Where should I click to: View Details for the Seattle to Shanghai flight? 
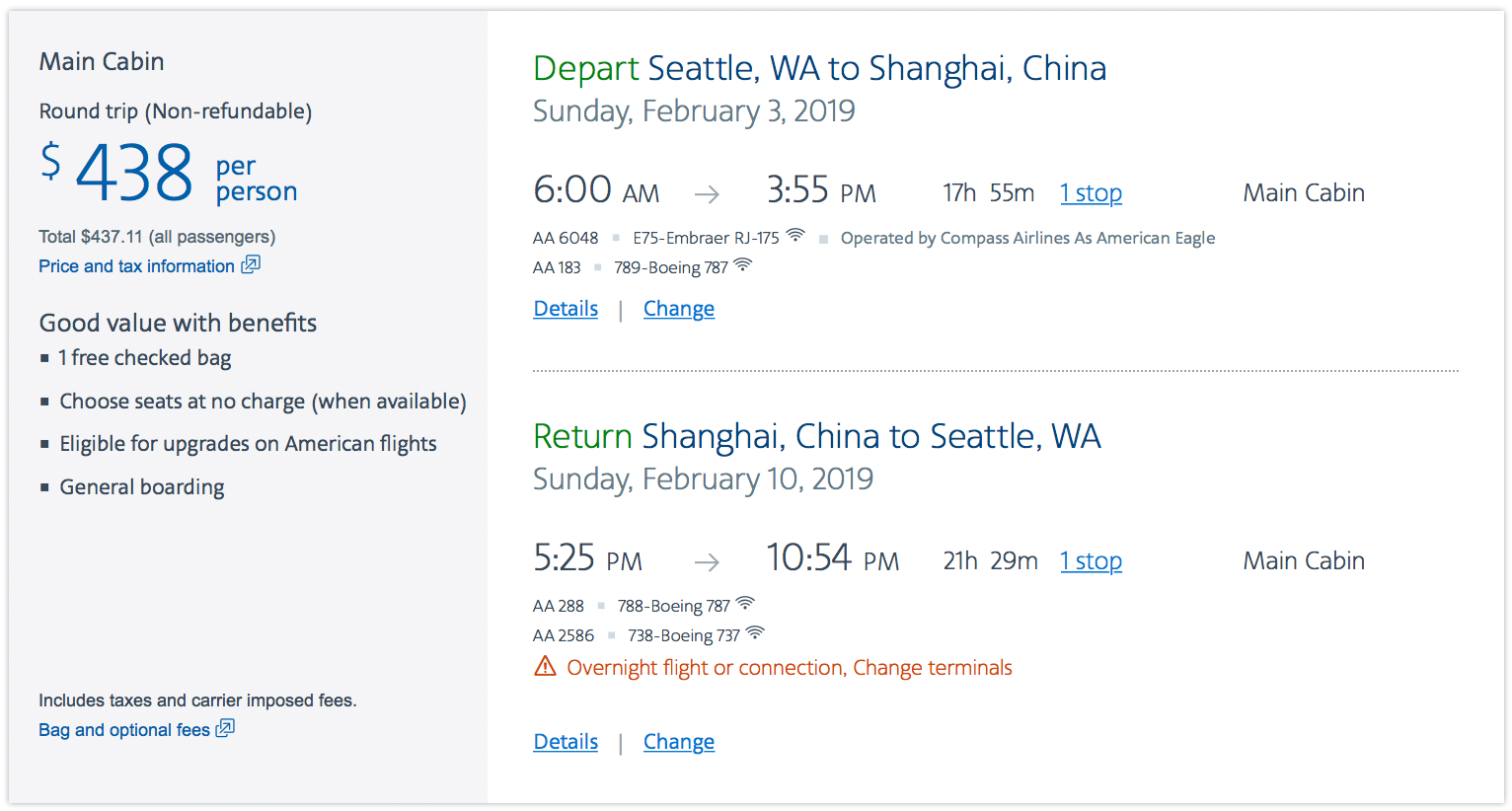click(x=566, y=309)
